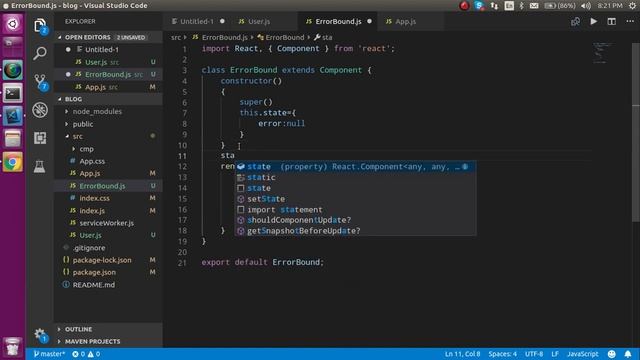Select Untitled-1 in Open Editors
This screenshot has width=640, height=360.
pyautogui.click(x=109, y=49)
